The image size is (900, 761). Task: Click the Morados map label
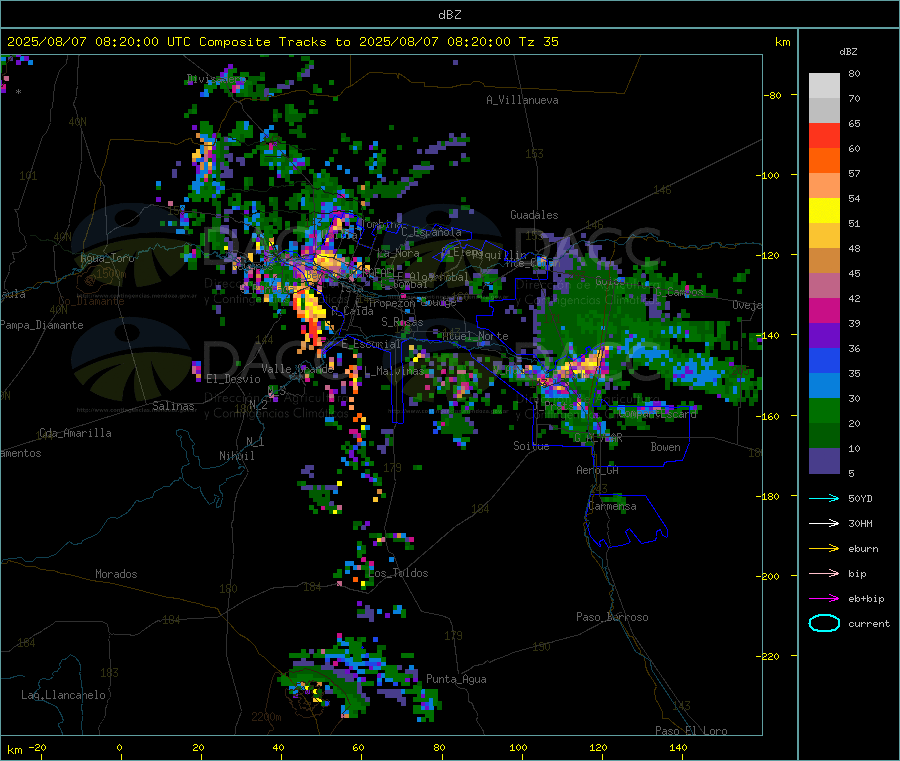[x=116, y=574]
